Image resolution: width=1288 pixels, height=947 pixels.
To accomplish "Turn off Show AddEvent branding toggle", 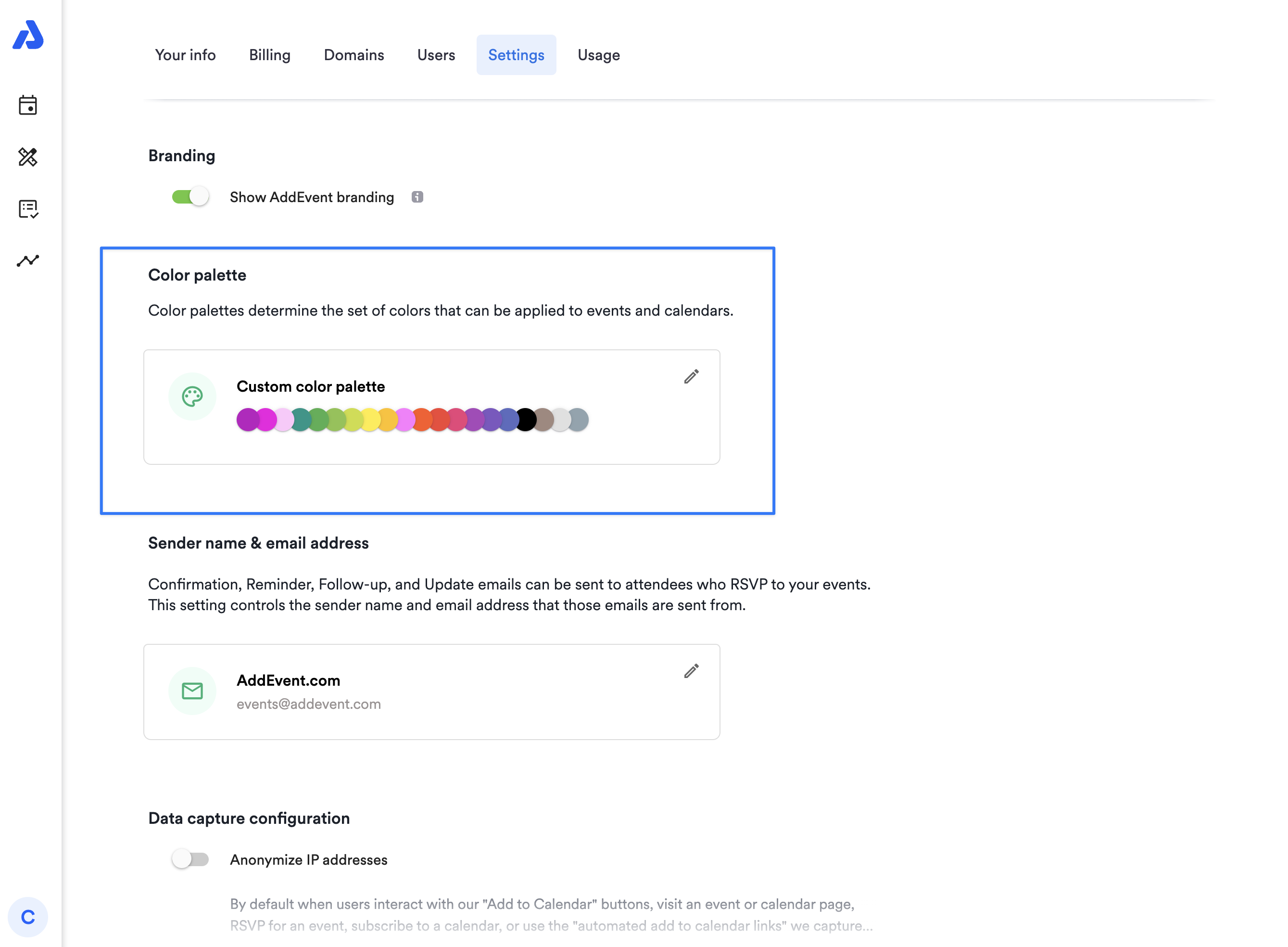I will [x=190, y=197].
